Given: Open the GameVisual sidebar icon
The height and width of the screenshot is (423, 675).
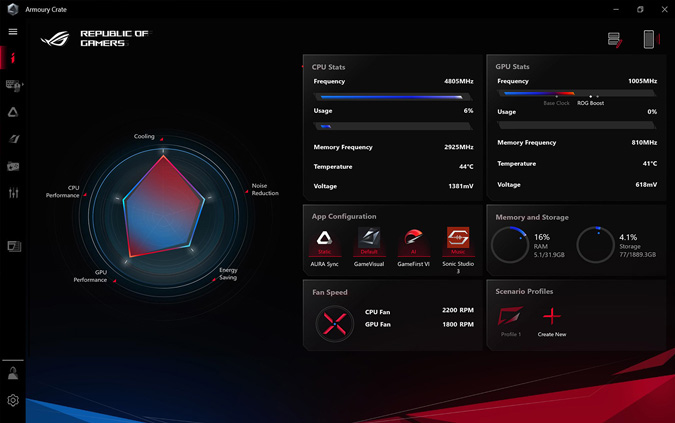Looking at the screenshot, I should 13,139.
